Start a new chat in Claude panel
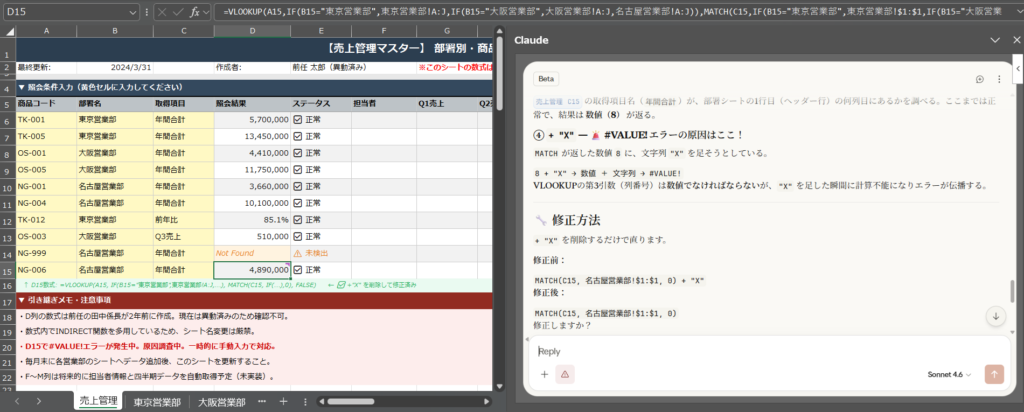Screen dimensions: 1024x412 [x=980, y=79]
